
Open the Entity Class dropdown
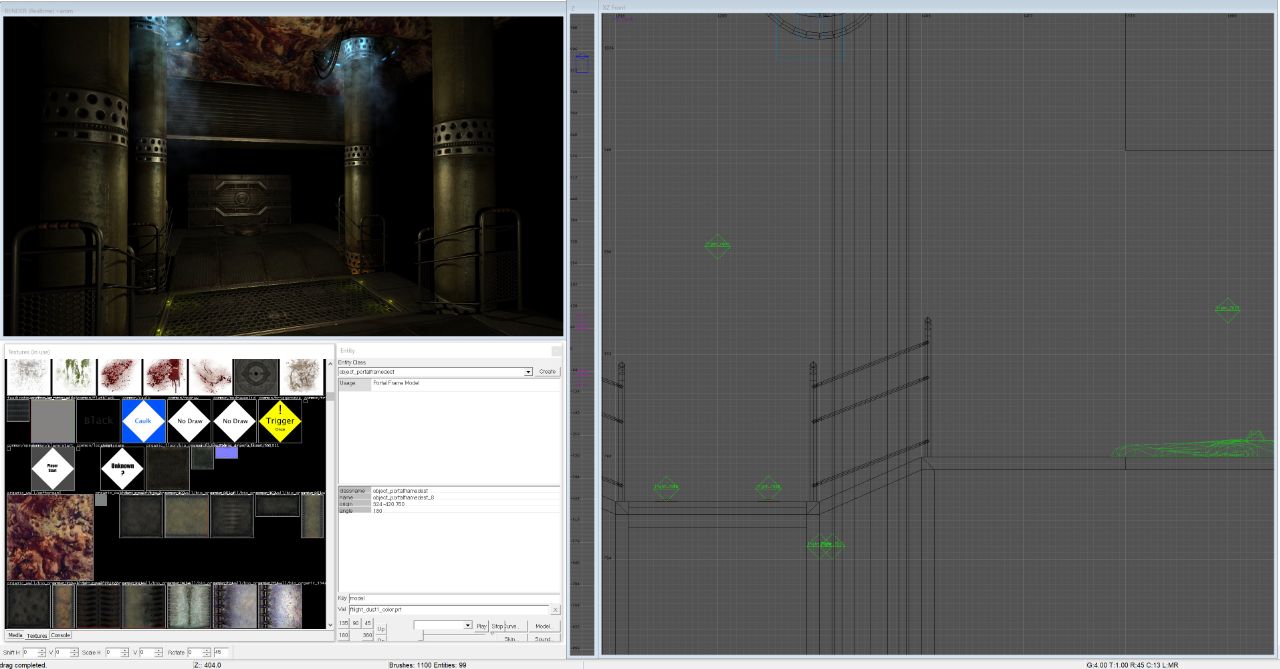528,372
